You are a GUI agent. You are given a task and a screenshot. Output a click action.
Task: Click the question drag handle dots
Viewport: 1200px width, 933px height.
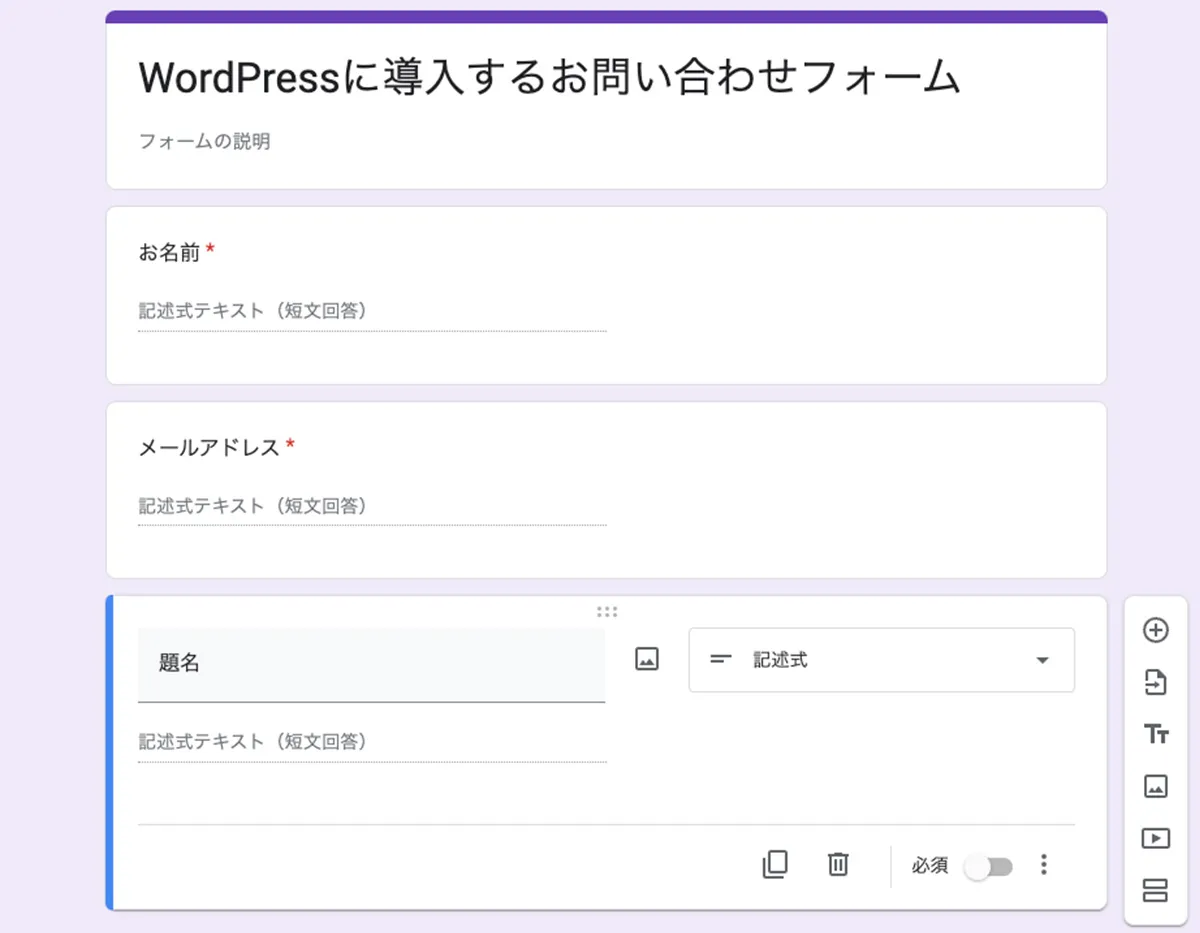[607, 611]
